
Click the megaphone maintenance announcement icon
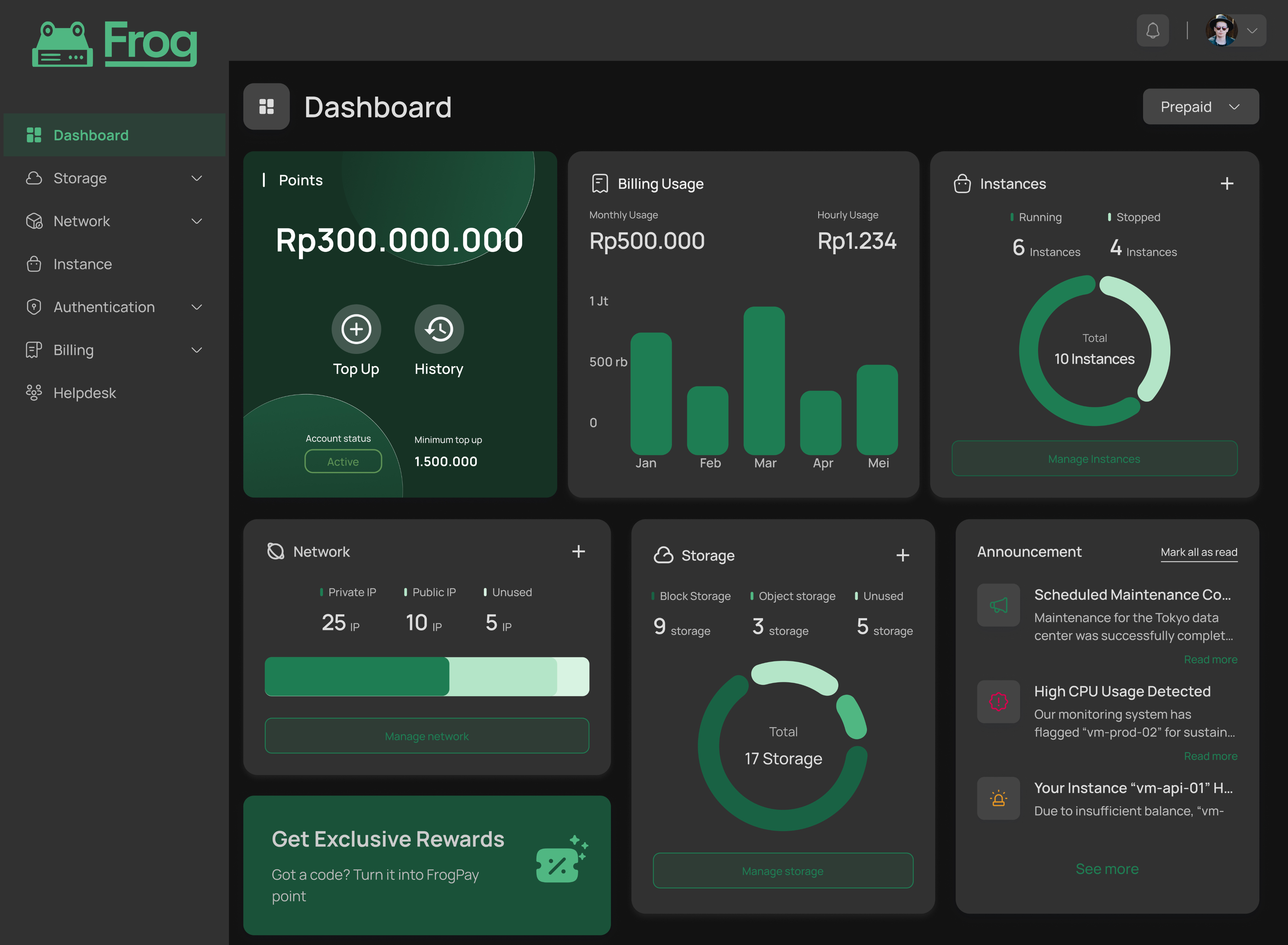click(998, 605)
